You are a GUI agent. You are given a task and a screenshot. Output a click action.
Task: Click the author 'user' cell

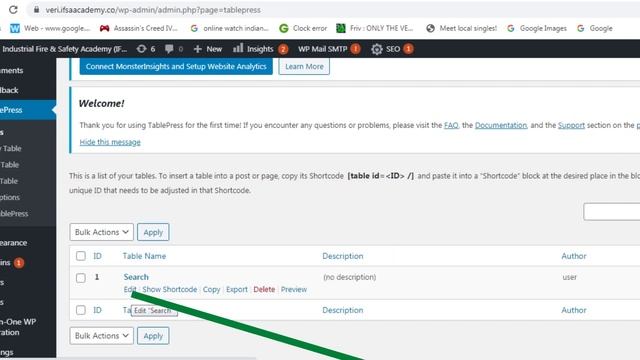(x=570, y=277)
